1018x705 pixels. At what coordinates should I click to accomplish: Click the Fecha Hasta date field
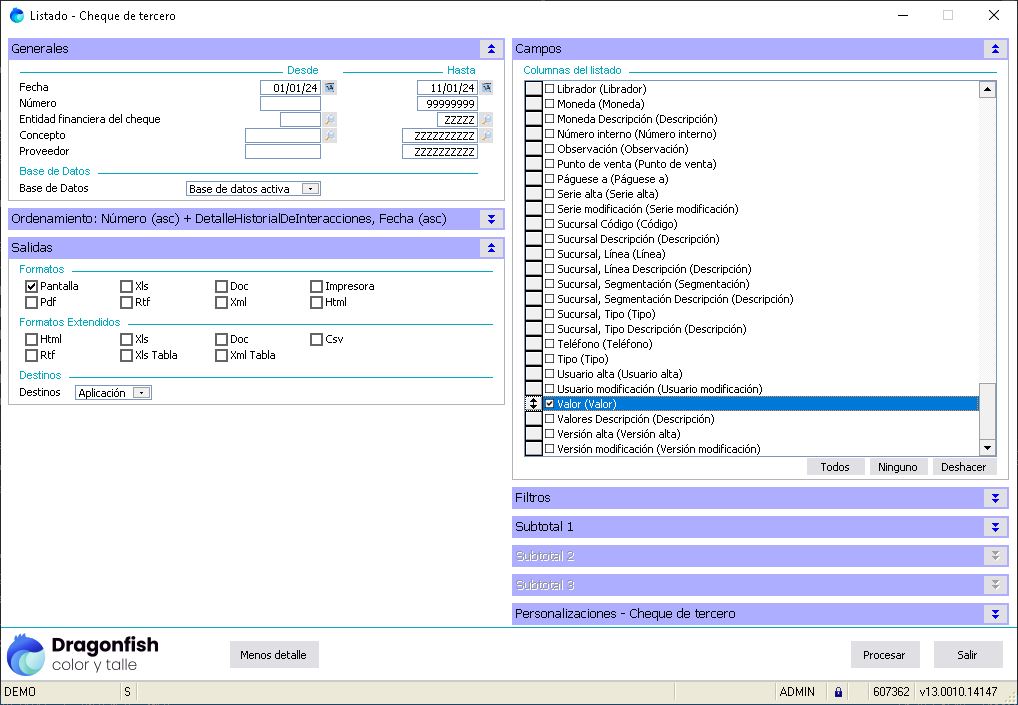447,88
